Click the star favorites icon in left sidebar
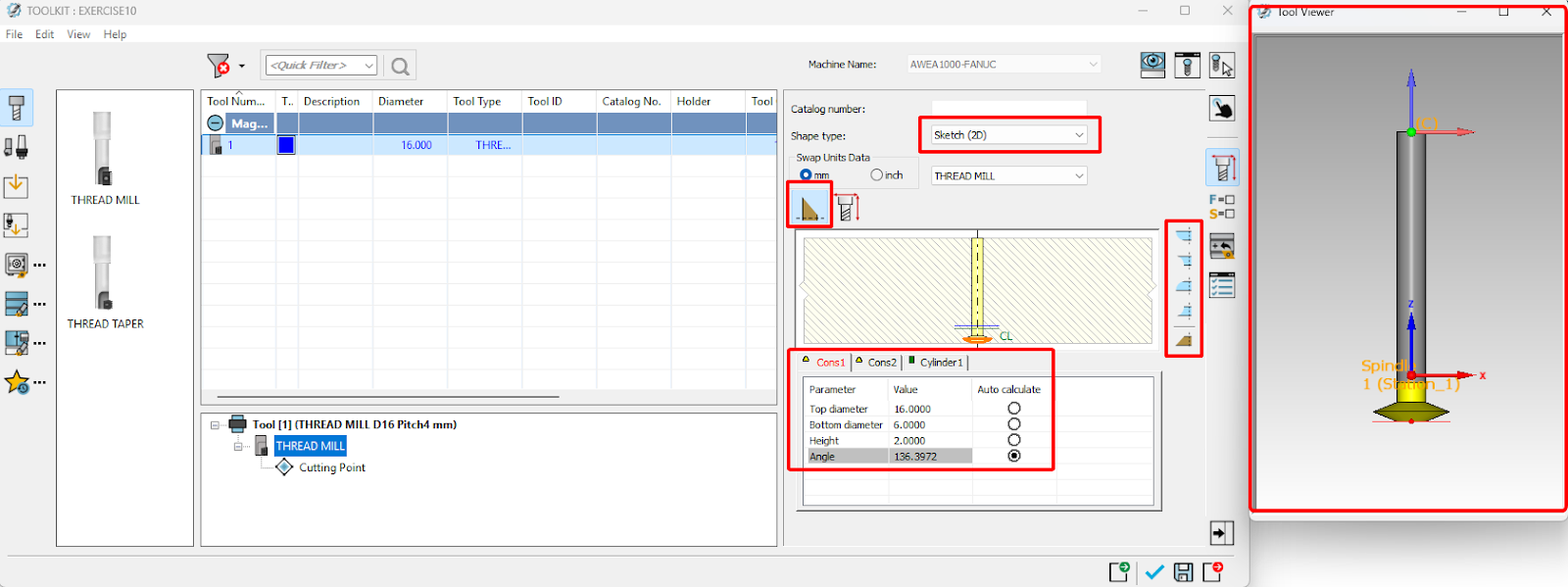Screen dimensions: 1568x587 tap(17, 382)
